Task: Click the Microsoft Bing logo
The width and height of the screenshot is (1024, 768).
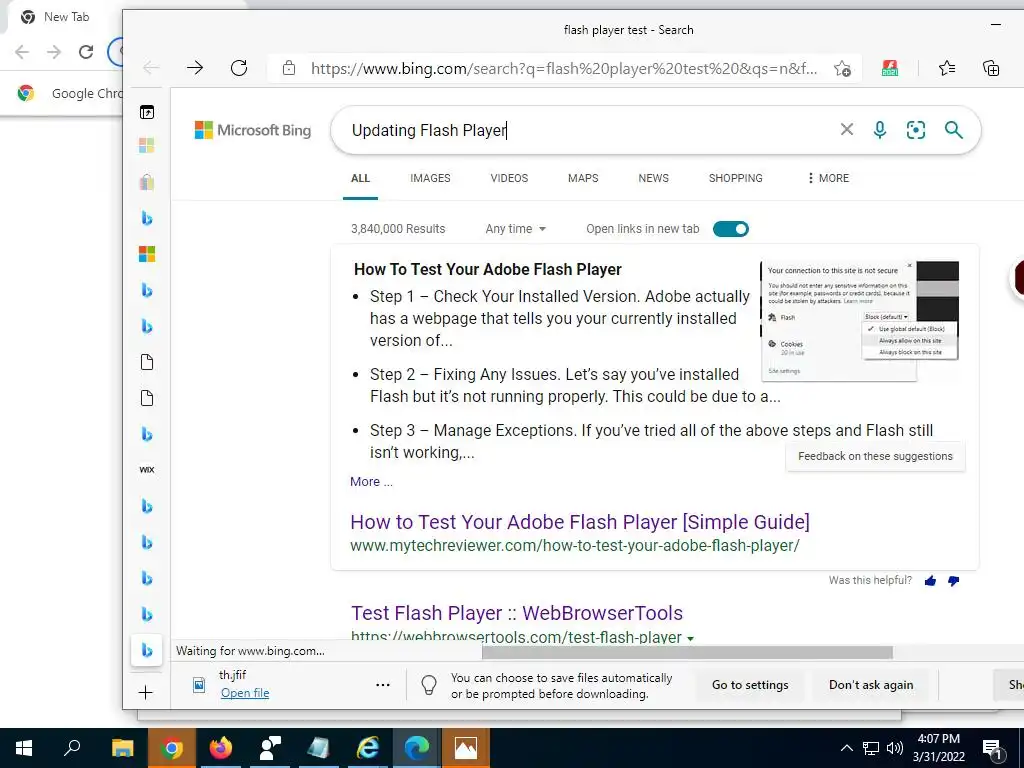Action: click(x=253, y=130)
